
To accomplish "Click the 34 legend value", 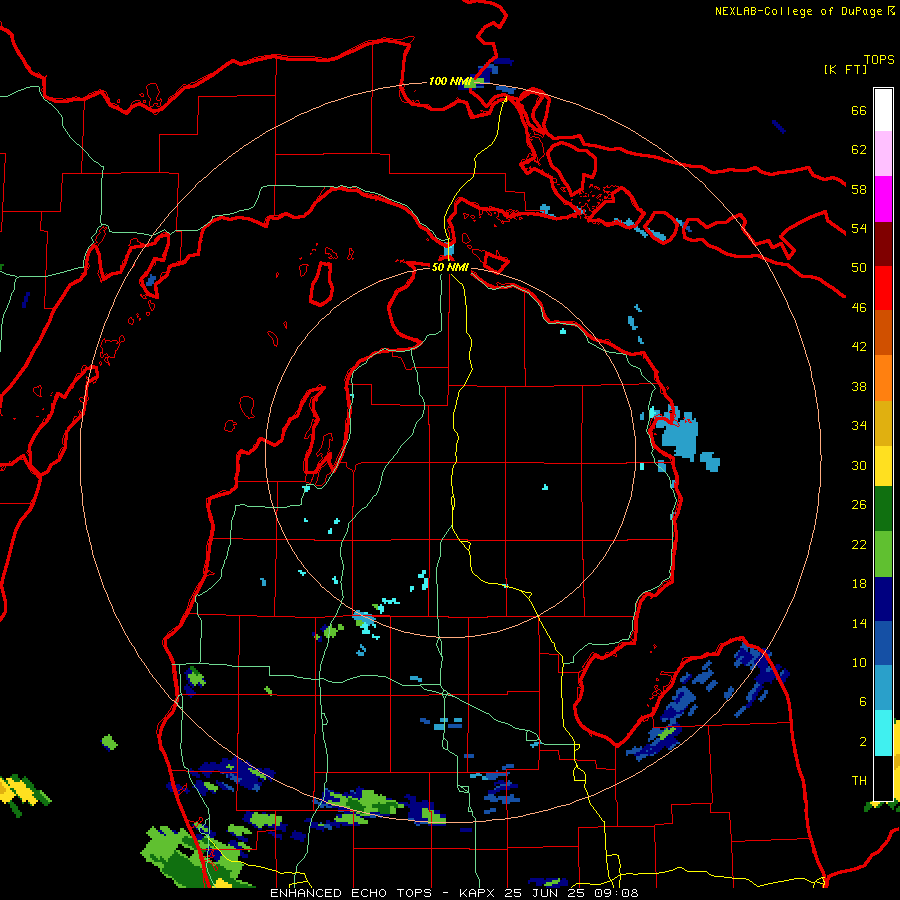I will coord(859,426).
